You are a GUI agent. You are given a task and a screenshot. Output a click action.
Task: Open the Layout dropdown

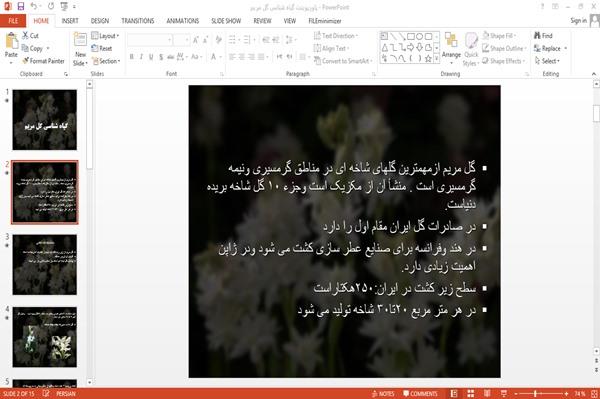pos(105,36)
